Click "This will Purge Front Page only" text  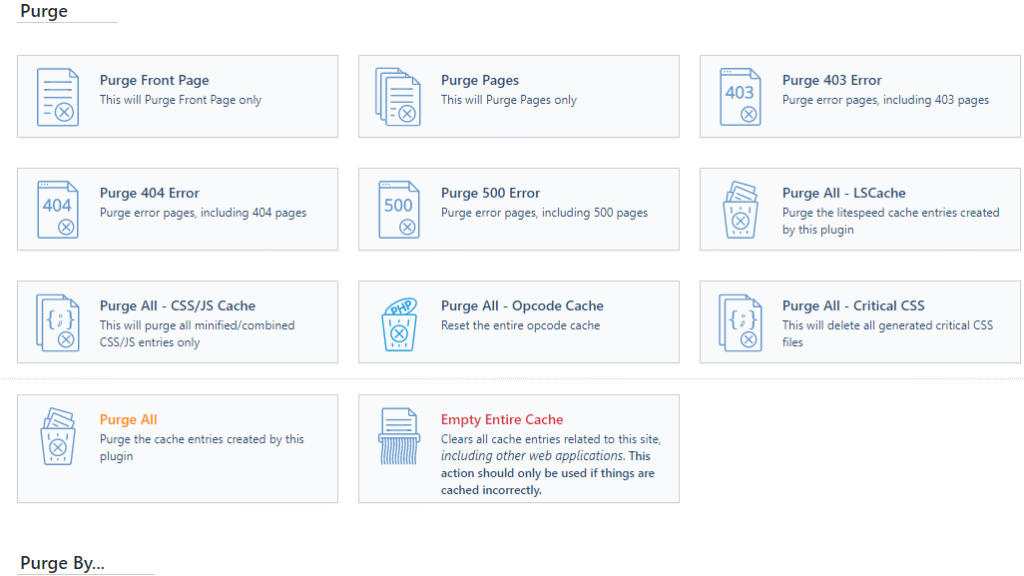tap(180, 100)
